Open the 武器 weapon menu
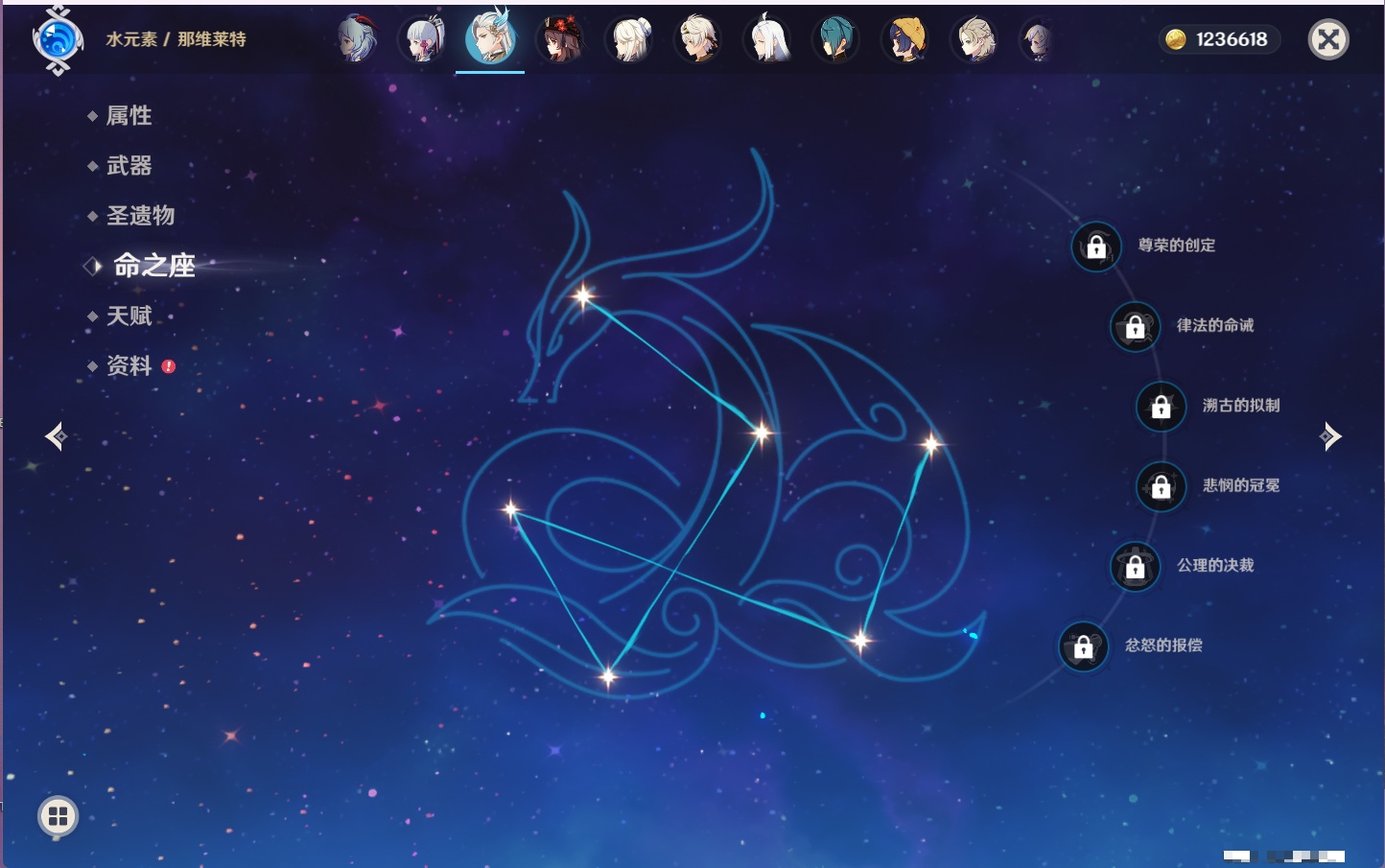 pyautogui.click(x=129, y=166)
